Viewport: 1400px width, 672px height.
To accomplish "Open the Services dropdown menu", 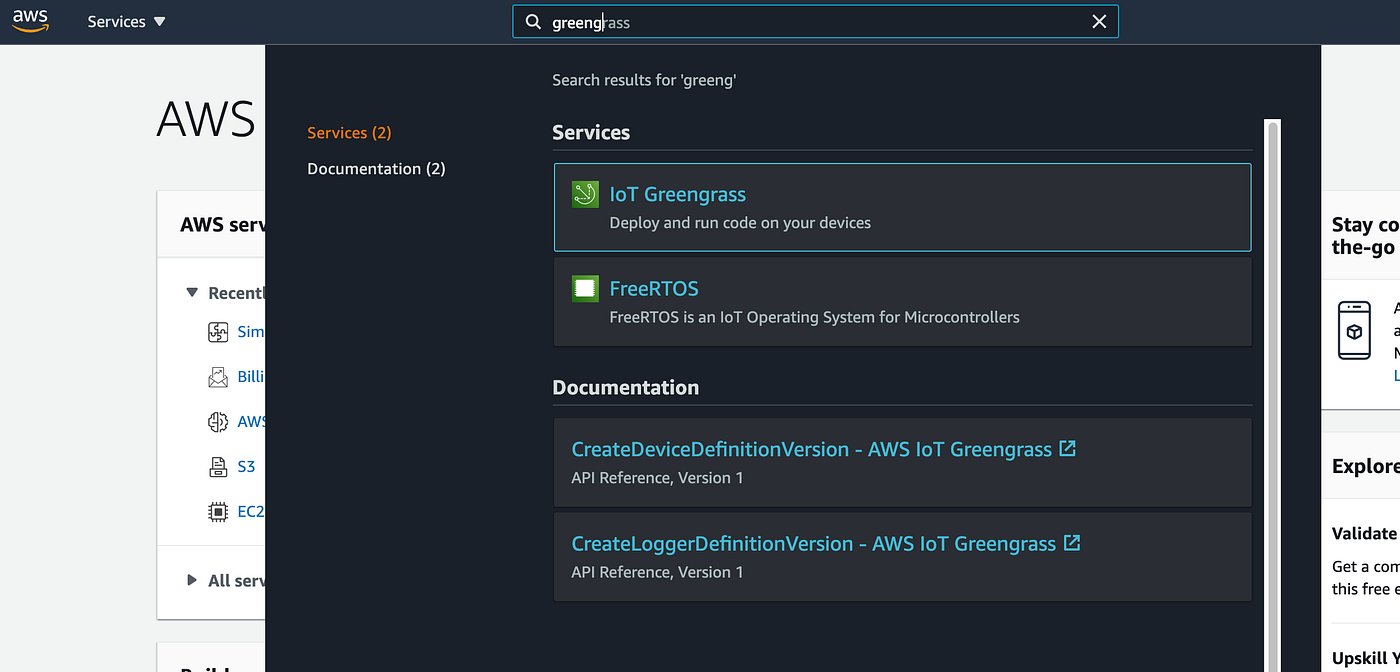I will (x=126, y=22).
